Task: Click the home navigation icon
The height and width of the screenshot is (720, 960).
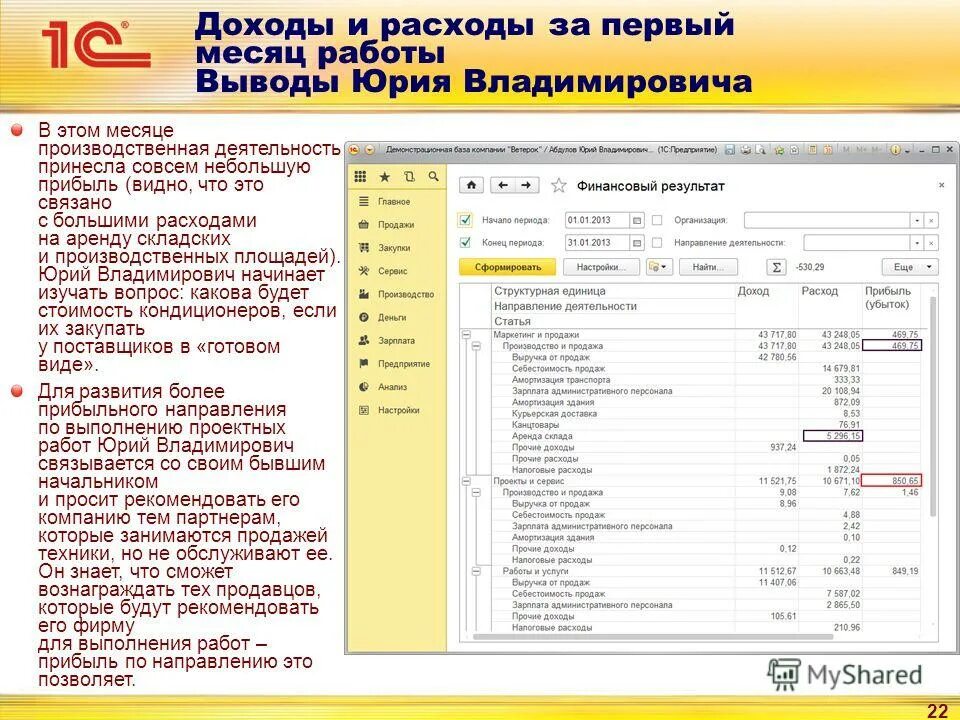Action: click(470, 184)
